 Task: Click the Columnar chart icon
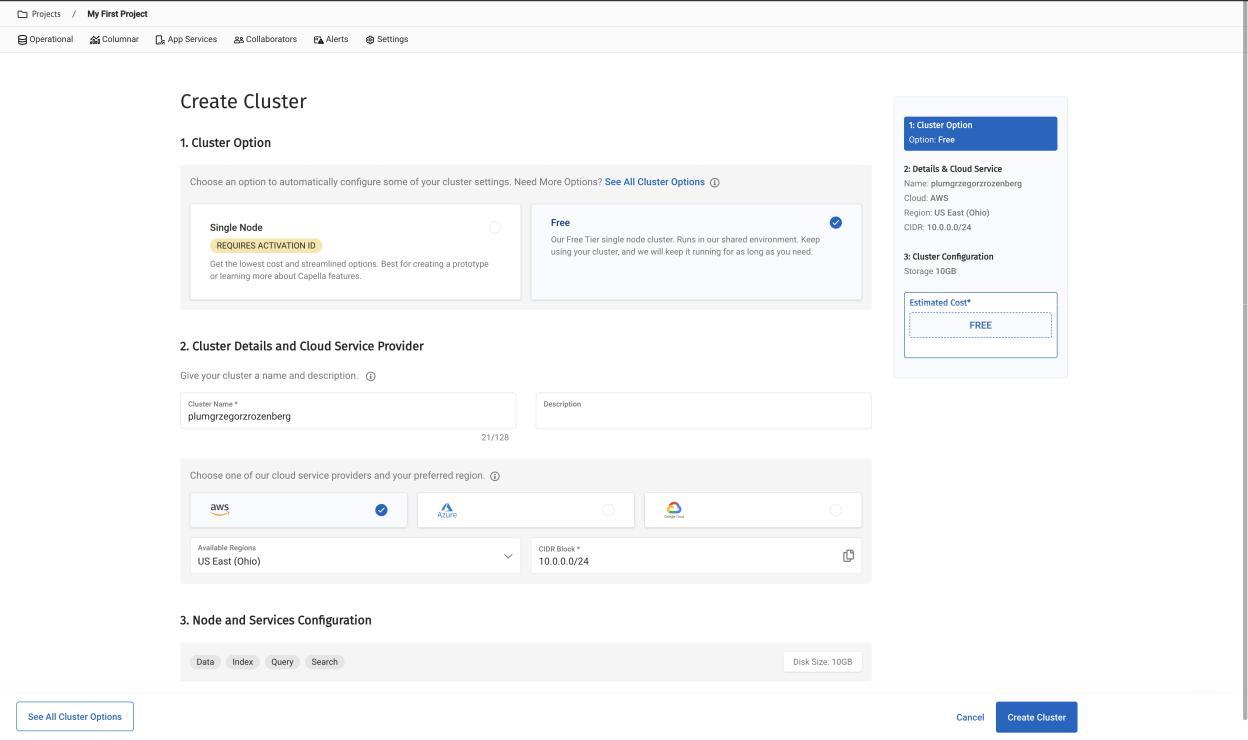coord(94,40)
